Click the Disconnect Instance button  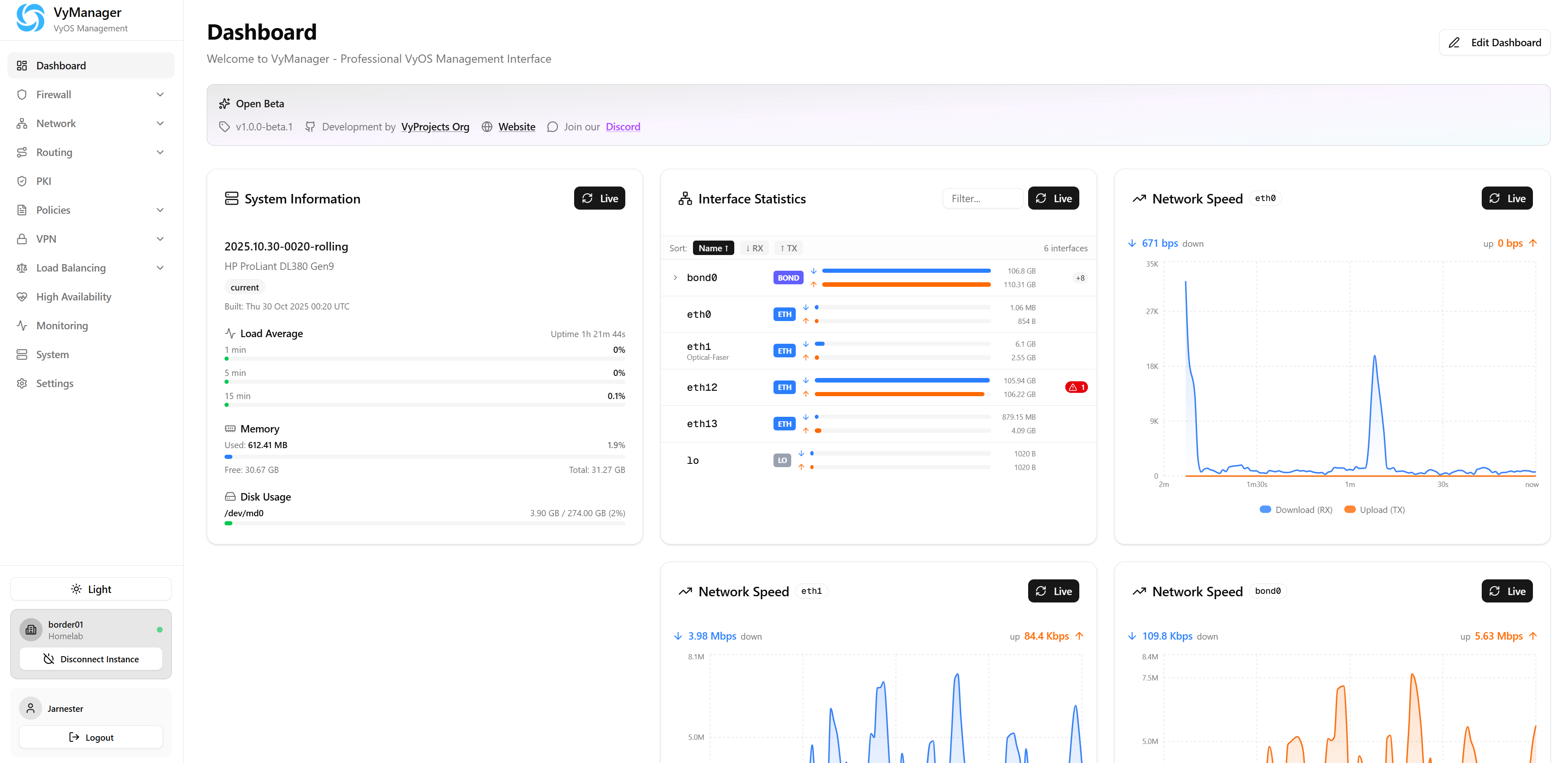(90, 658)
